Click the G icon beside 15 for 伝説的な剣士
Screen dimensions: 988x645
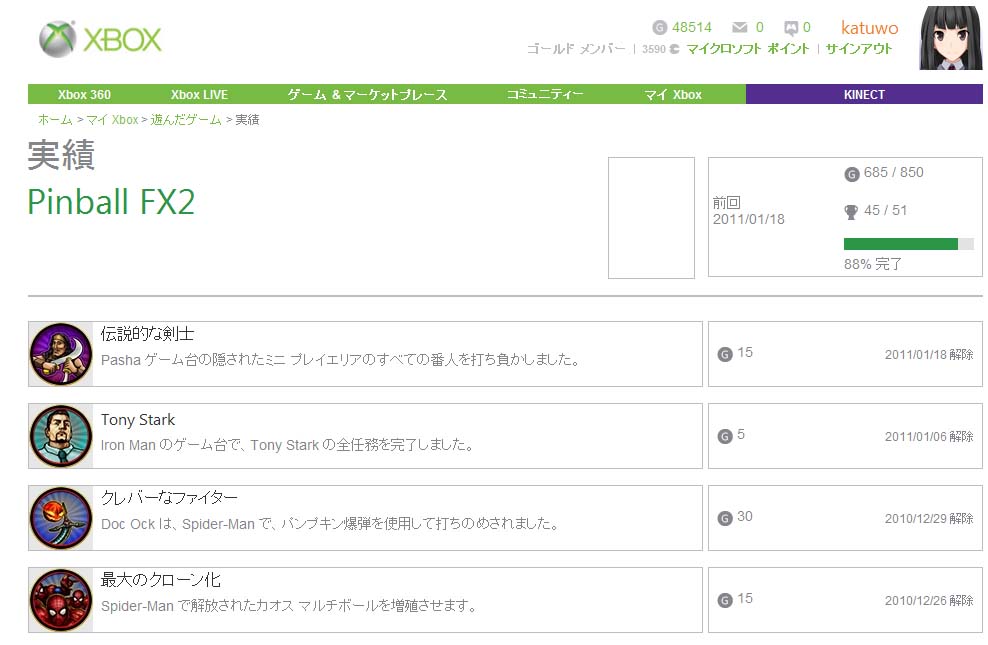coord(725,355)
